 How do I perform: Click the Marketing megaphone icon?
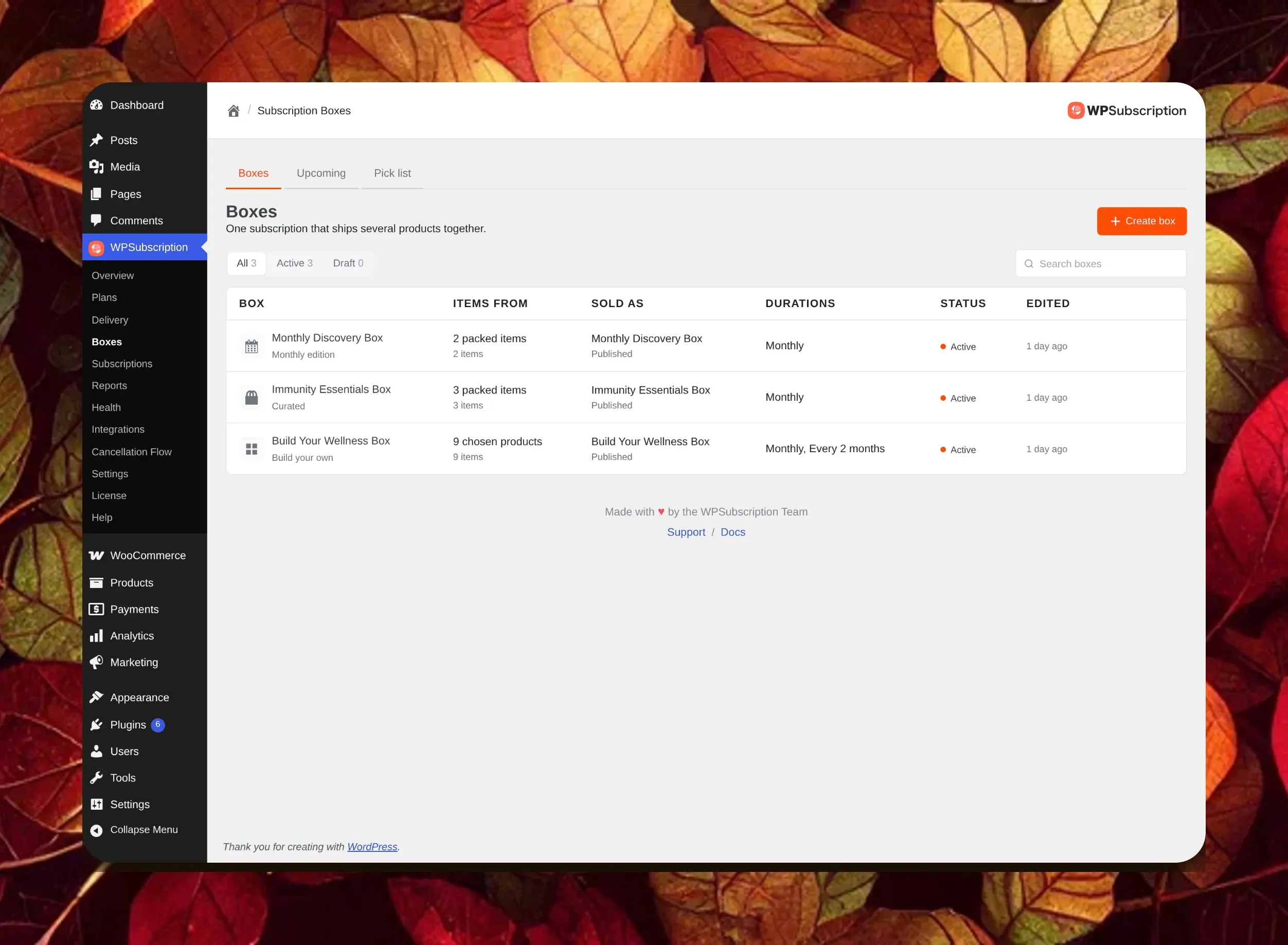96,663
